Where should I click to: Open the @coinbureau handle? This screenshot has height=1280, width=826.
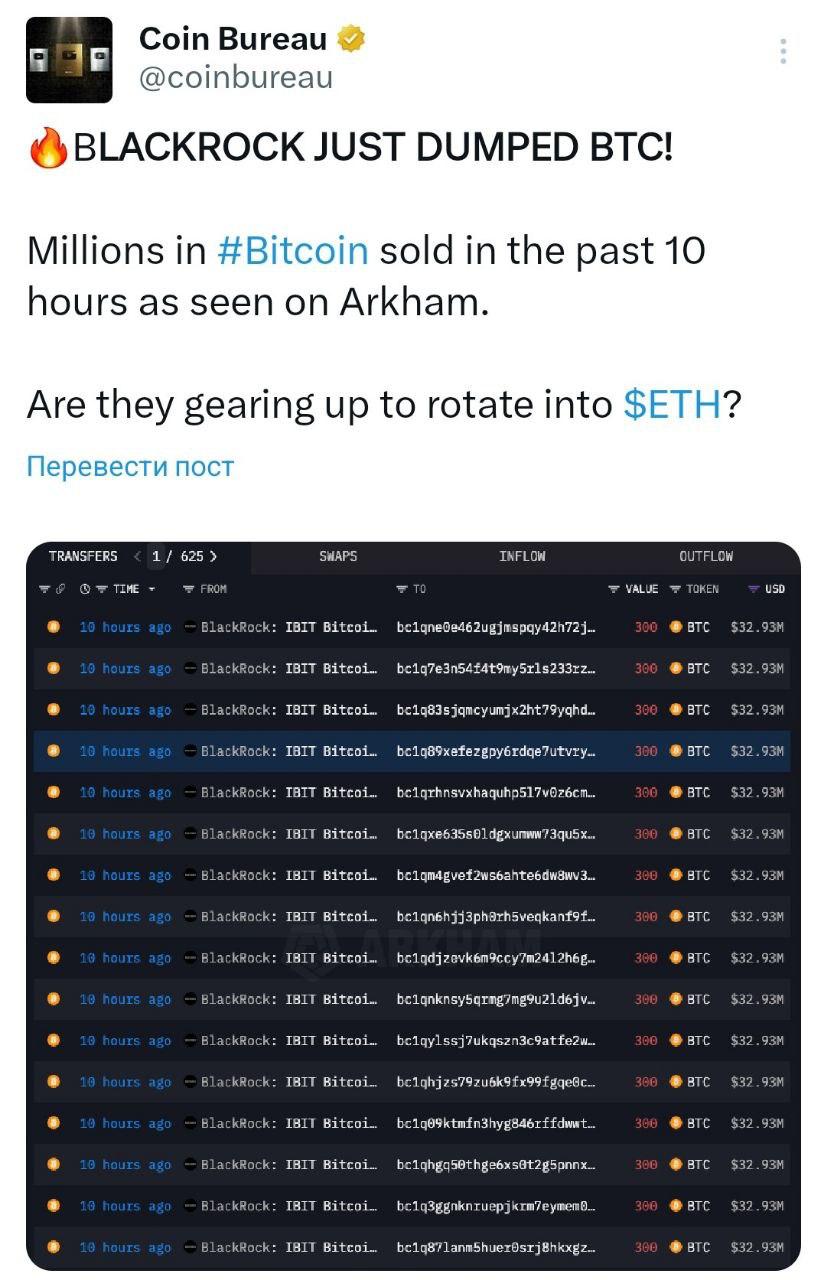point(236,78)
